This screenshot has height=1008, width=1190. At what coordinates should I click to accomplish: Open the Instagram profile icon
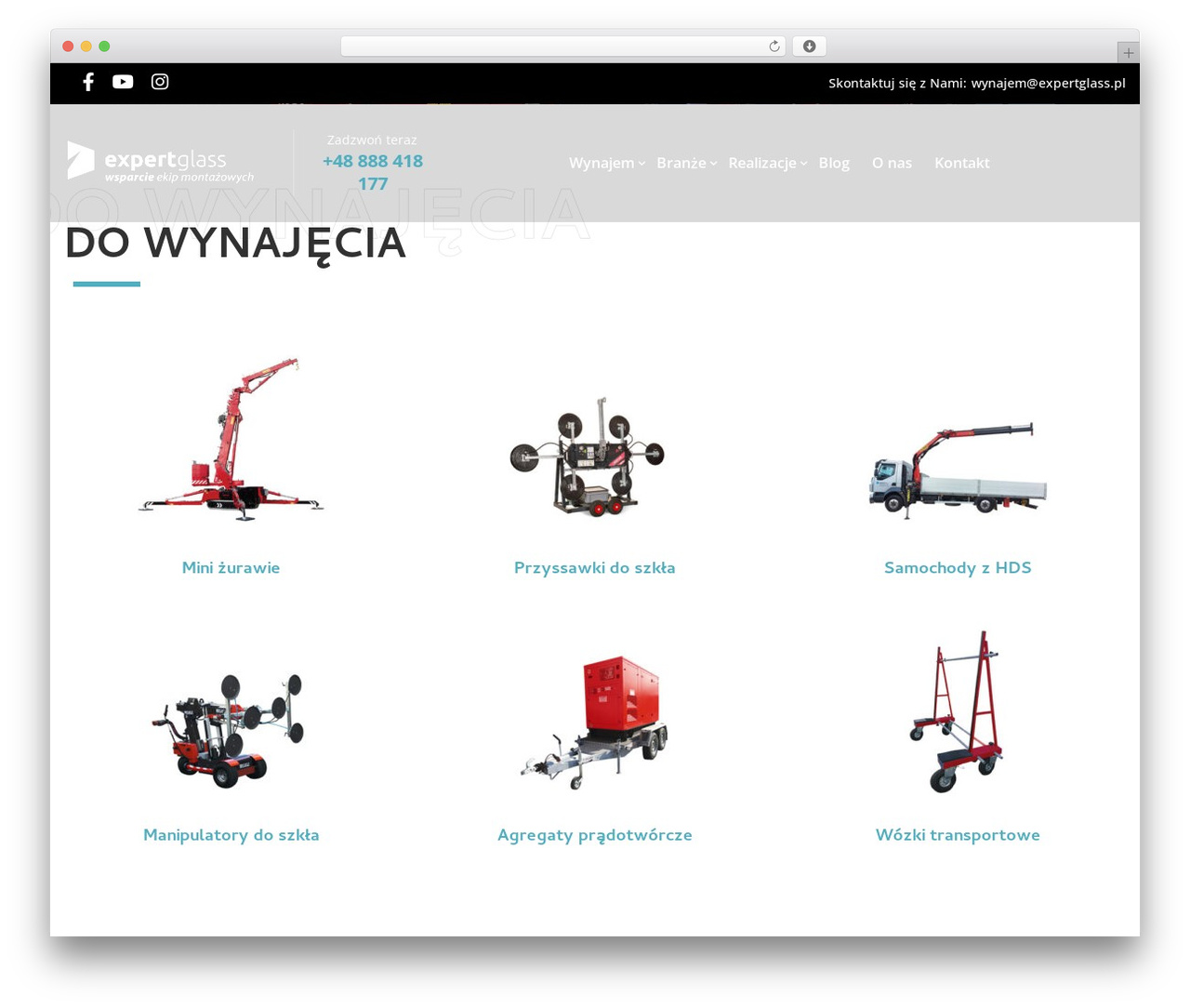coord(160,82)
